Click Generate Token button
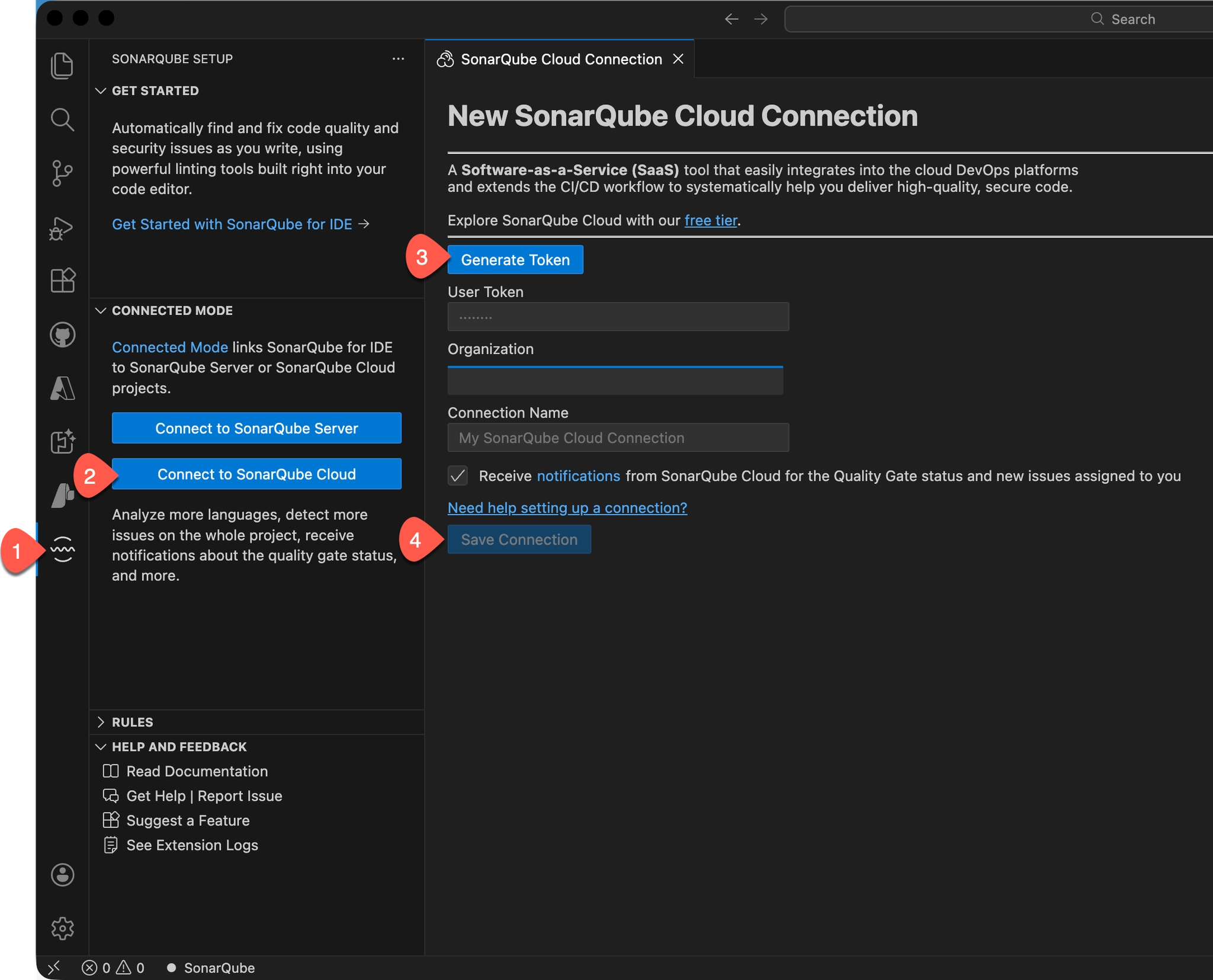 tap(515, 259)
